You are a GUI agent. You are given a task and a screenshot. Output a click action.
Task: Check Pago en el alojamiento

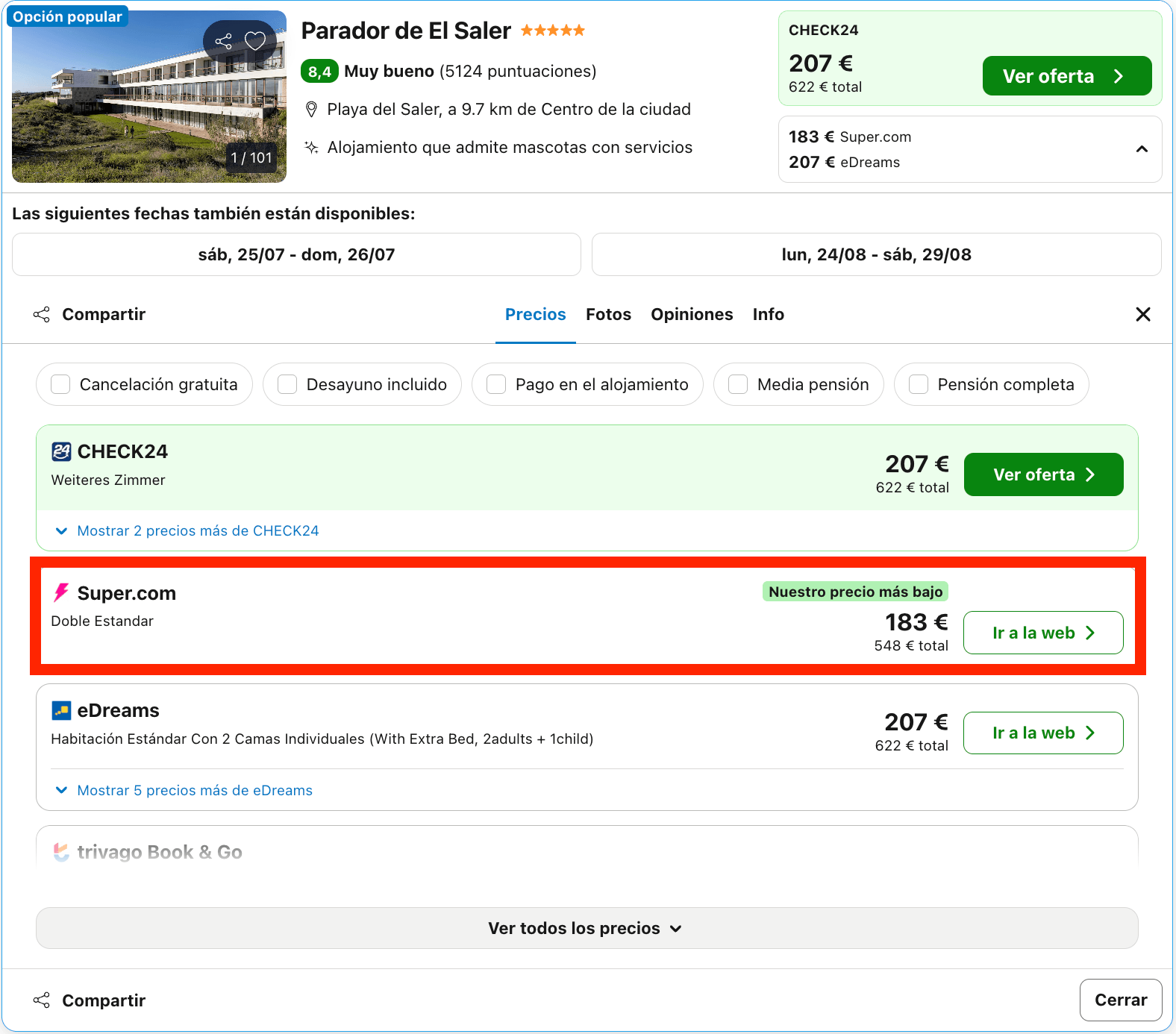[x=496, y=384]
